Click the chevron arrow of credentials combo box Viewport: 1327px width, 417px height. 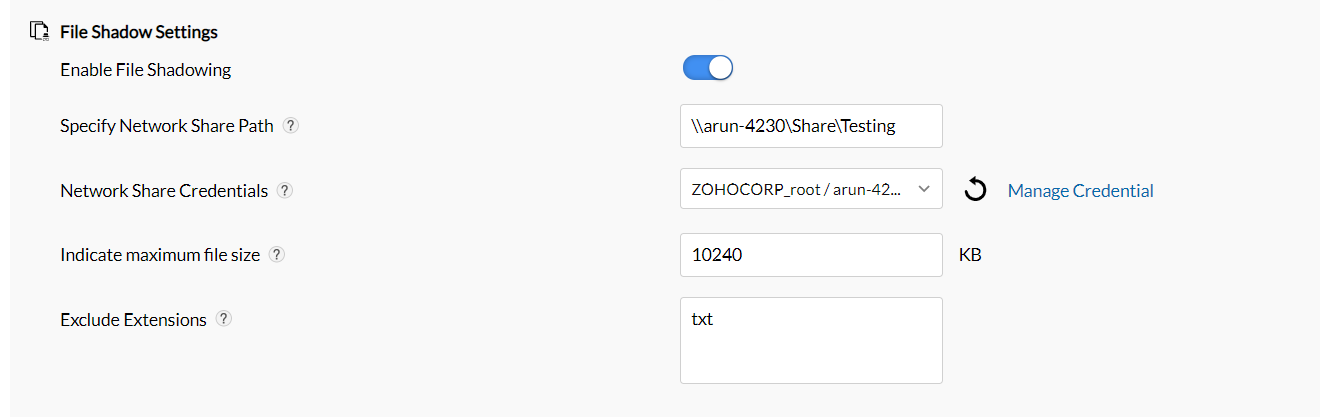pos(924,189)
